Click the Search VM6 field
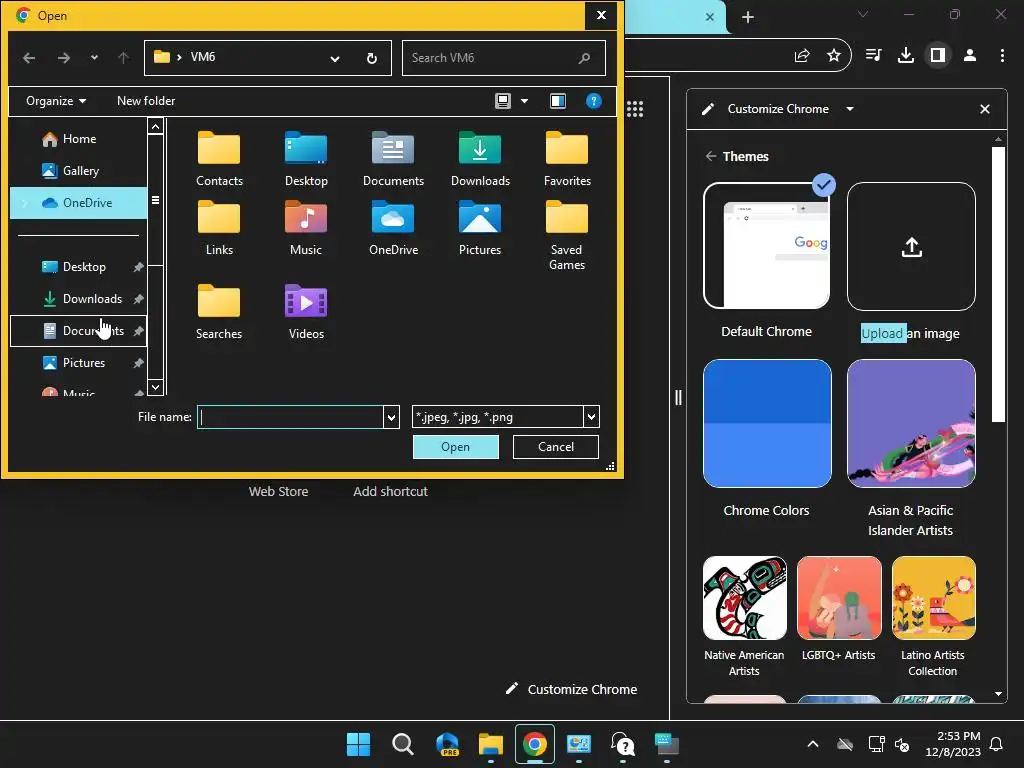This screenshot has width=1024, height=768. [x=504, y=58]
